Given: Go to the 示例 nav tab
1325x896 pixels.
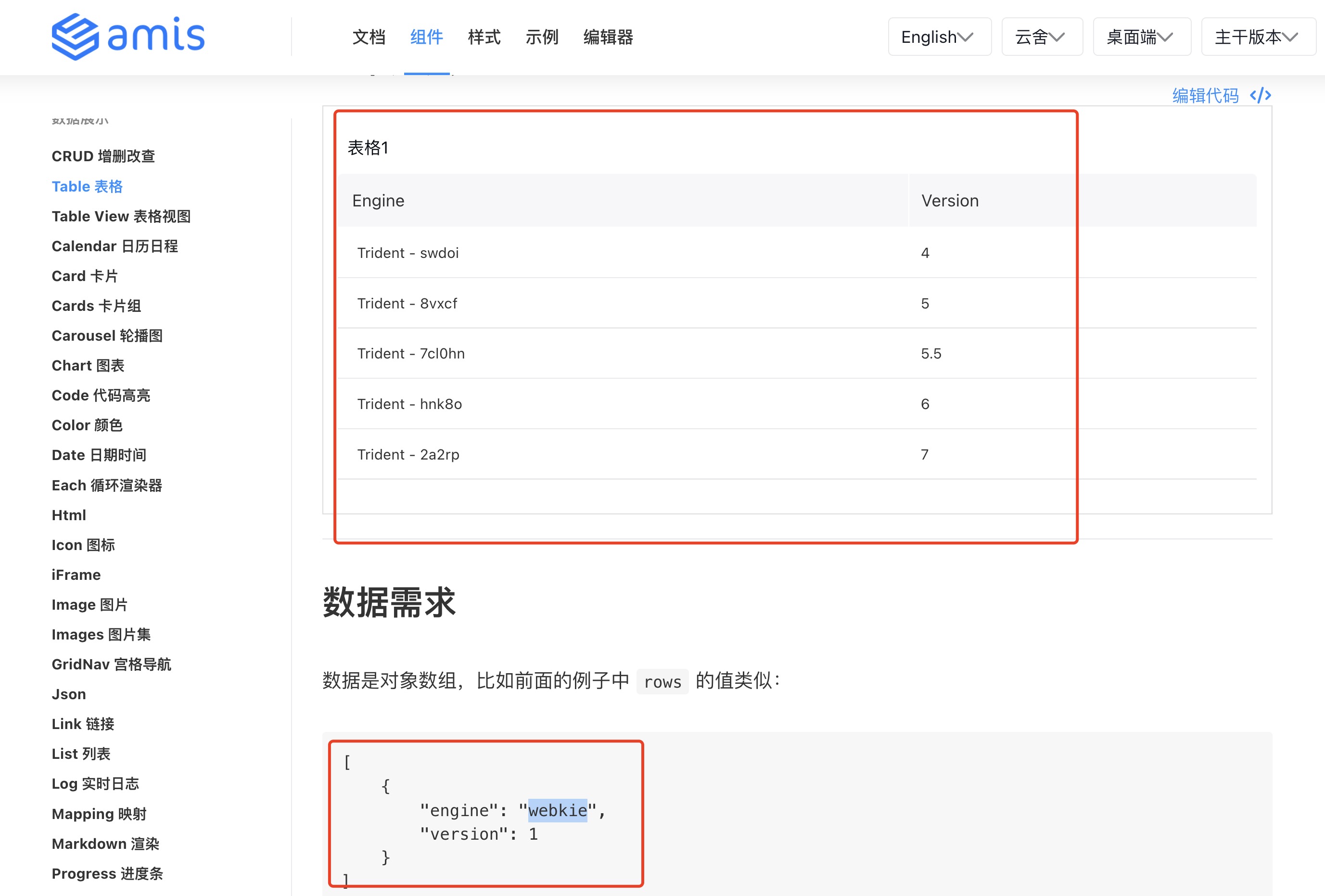Looking at the screenshot, I should tap(542, 37).
